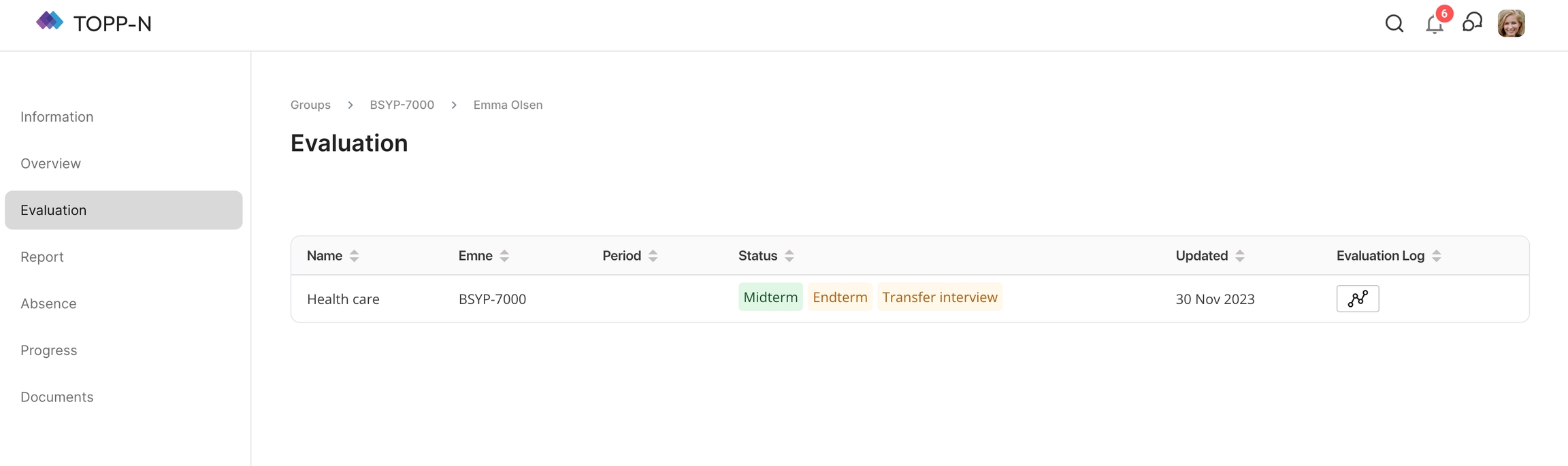Viewport: 1568px width, 466px height.
Task: Open the evaluation log graph icon
Action: pos(1357,299)
